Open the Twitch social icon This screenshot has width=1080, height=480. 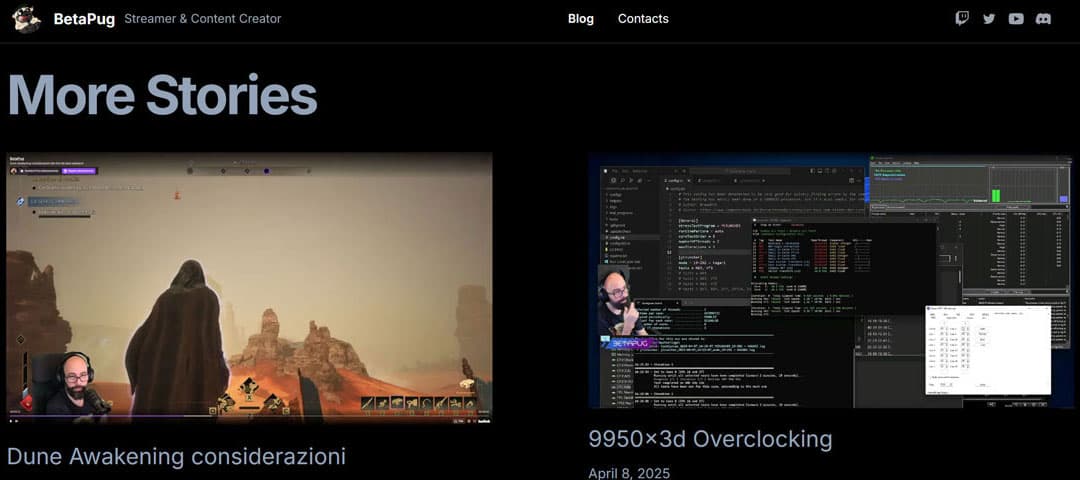coord(962,19)
